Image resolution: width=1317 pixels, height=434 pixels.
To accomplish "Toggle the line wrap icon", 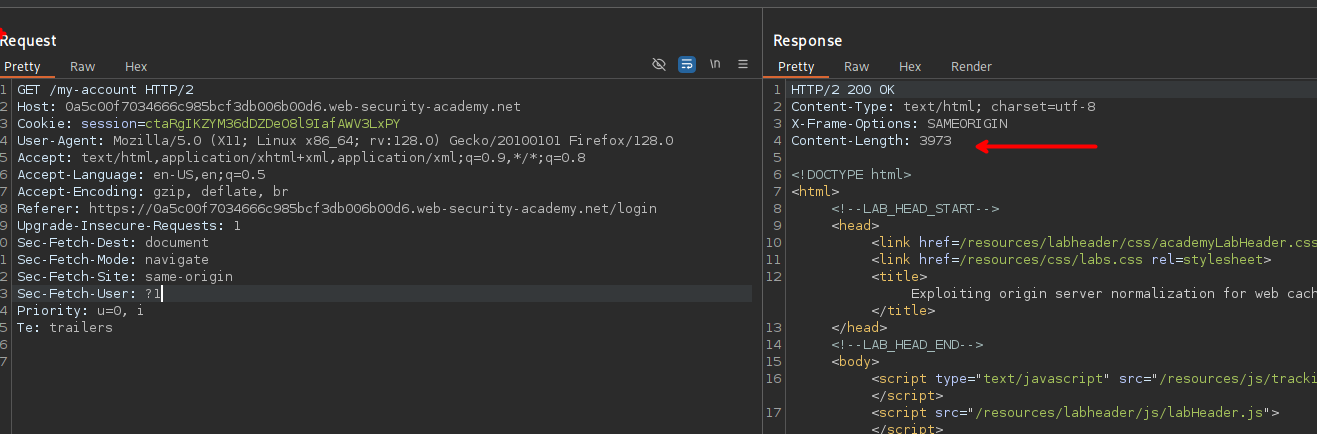I will click(x=687, y=64).
